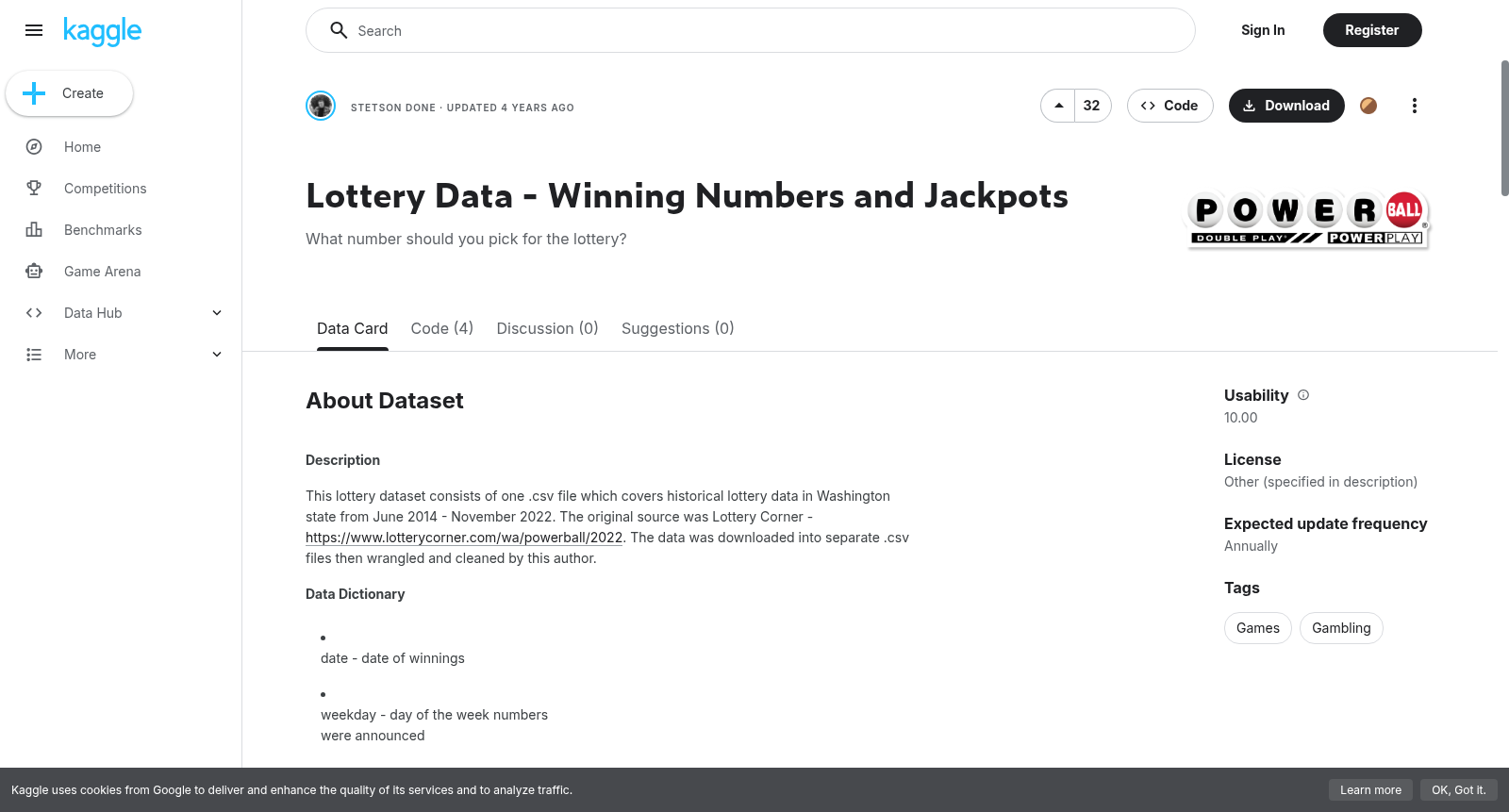Click 'date - date of winnings' entry
Image resolution: width=1509 pixels, height=812 pixels.
pos(392,658)
